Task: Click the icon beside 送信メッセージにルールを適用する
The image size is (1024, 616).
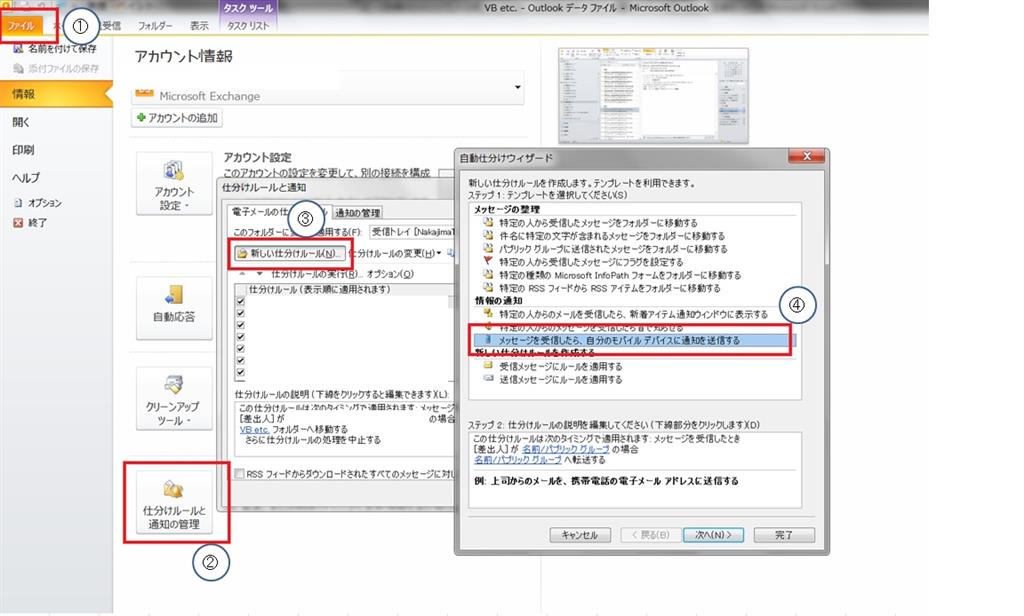Action: (488, 379)
